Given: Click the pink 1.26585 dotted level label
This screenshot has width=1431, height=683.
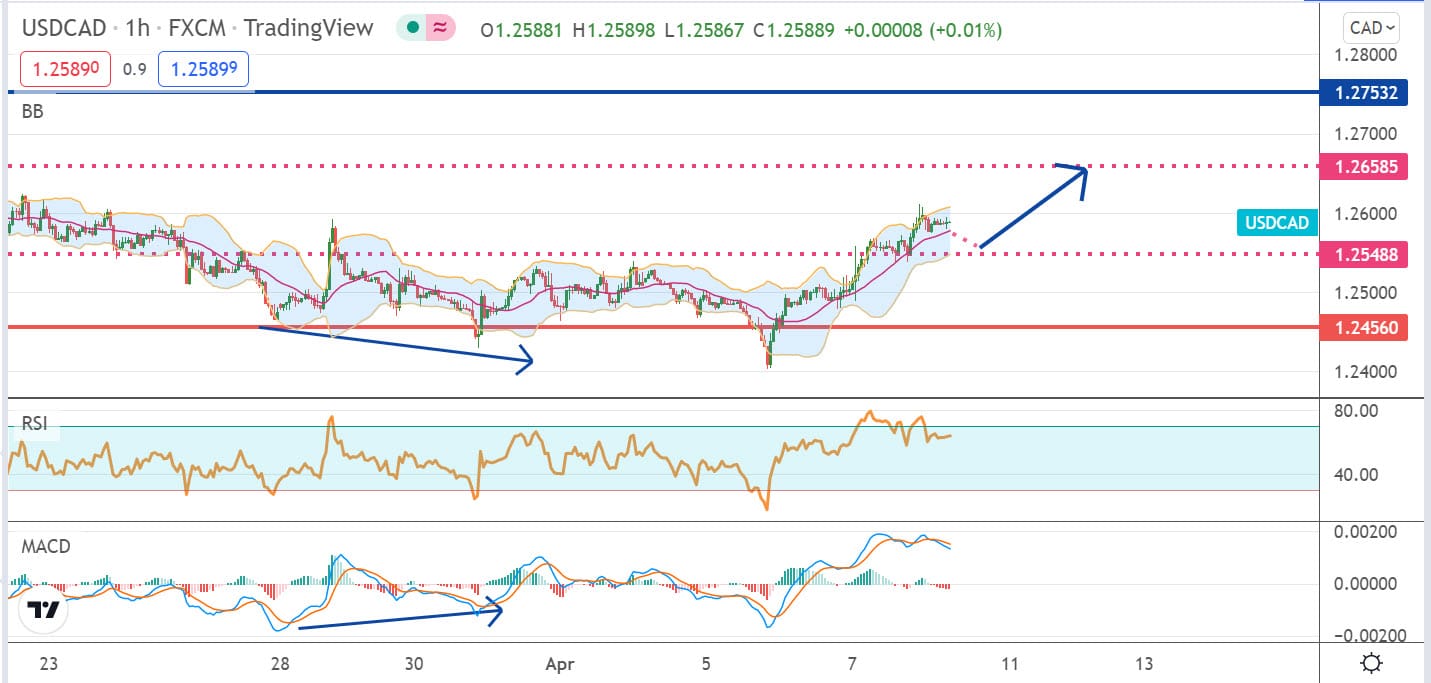Looking at the screenshot, I should [x=1364, y=166].
